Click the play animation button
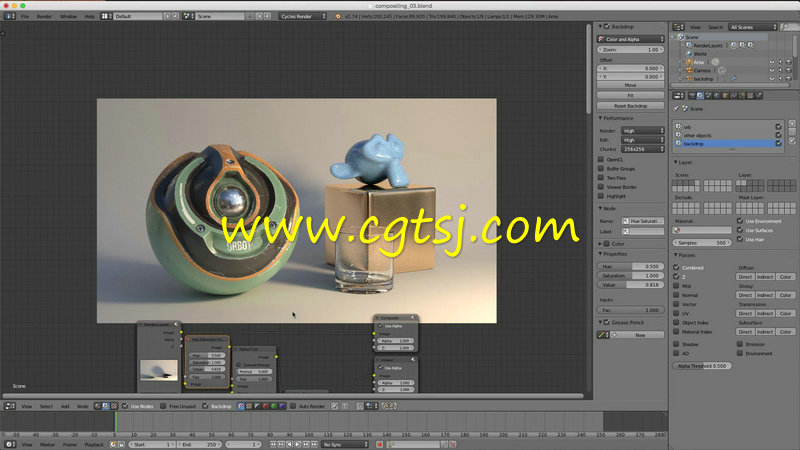 point(297,444)
